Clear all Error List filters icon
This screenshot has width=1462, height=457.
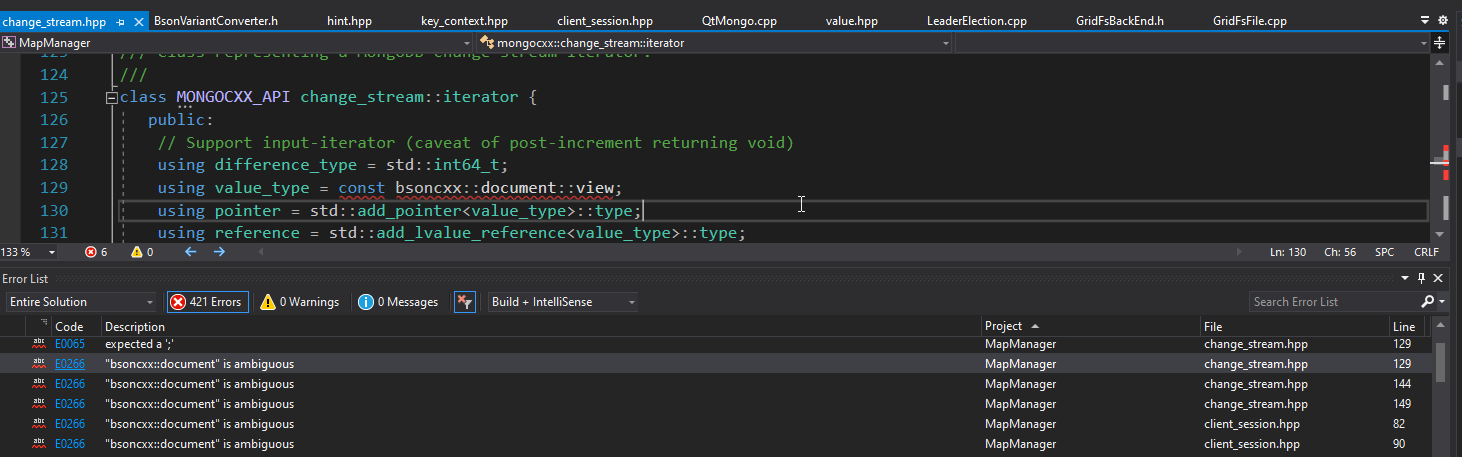click(x=464, y=302)
